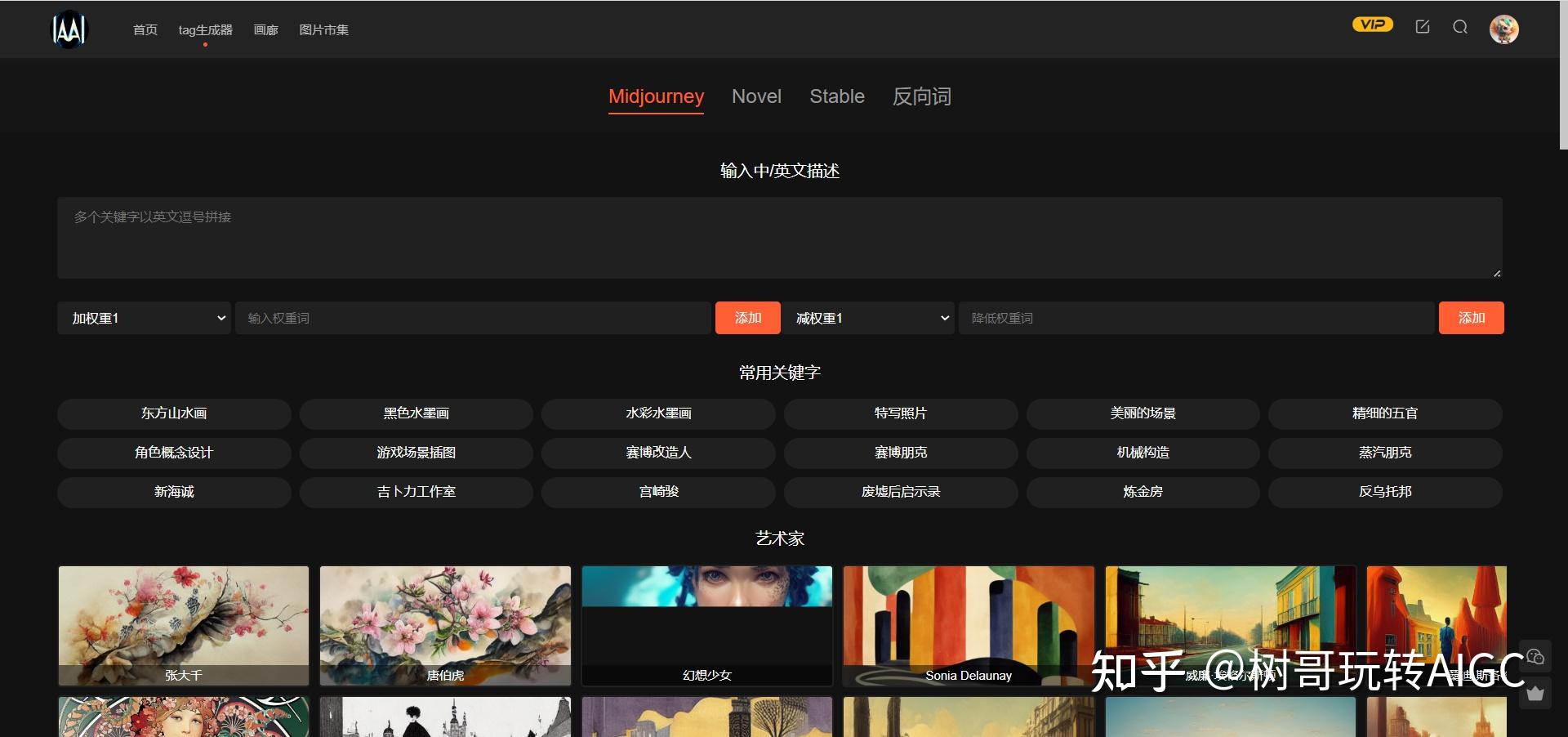Select the 宫崎骏 keyword
Image resolution: width=1568 pixels, height=737 pixels.
658,492
